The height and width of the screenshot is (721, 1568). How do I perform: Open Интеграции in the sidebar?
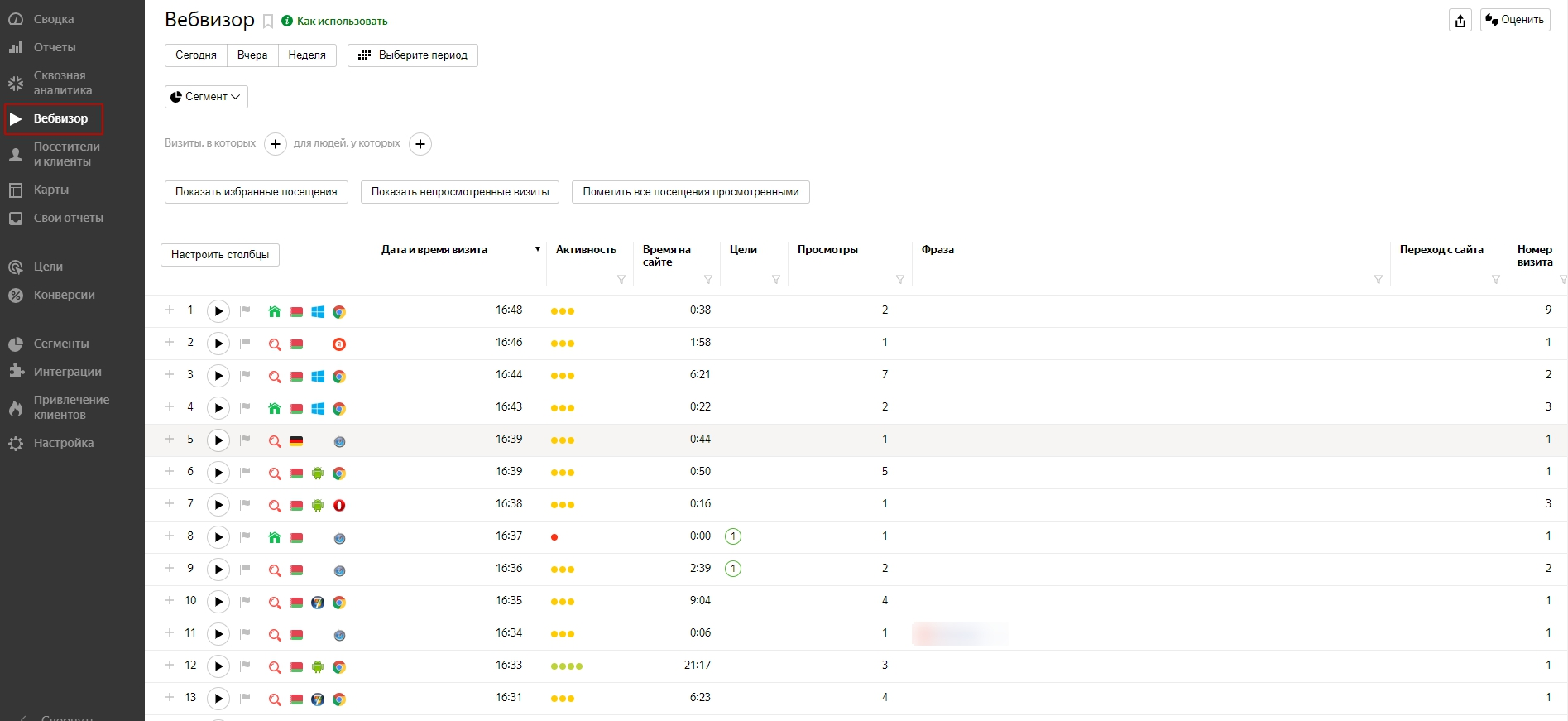click(68, 372)
